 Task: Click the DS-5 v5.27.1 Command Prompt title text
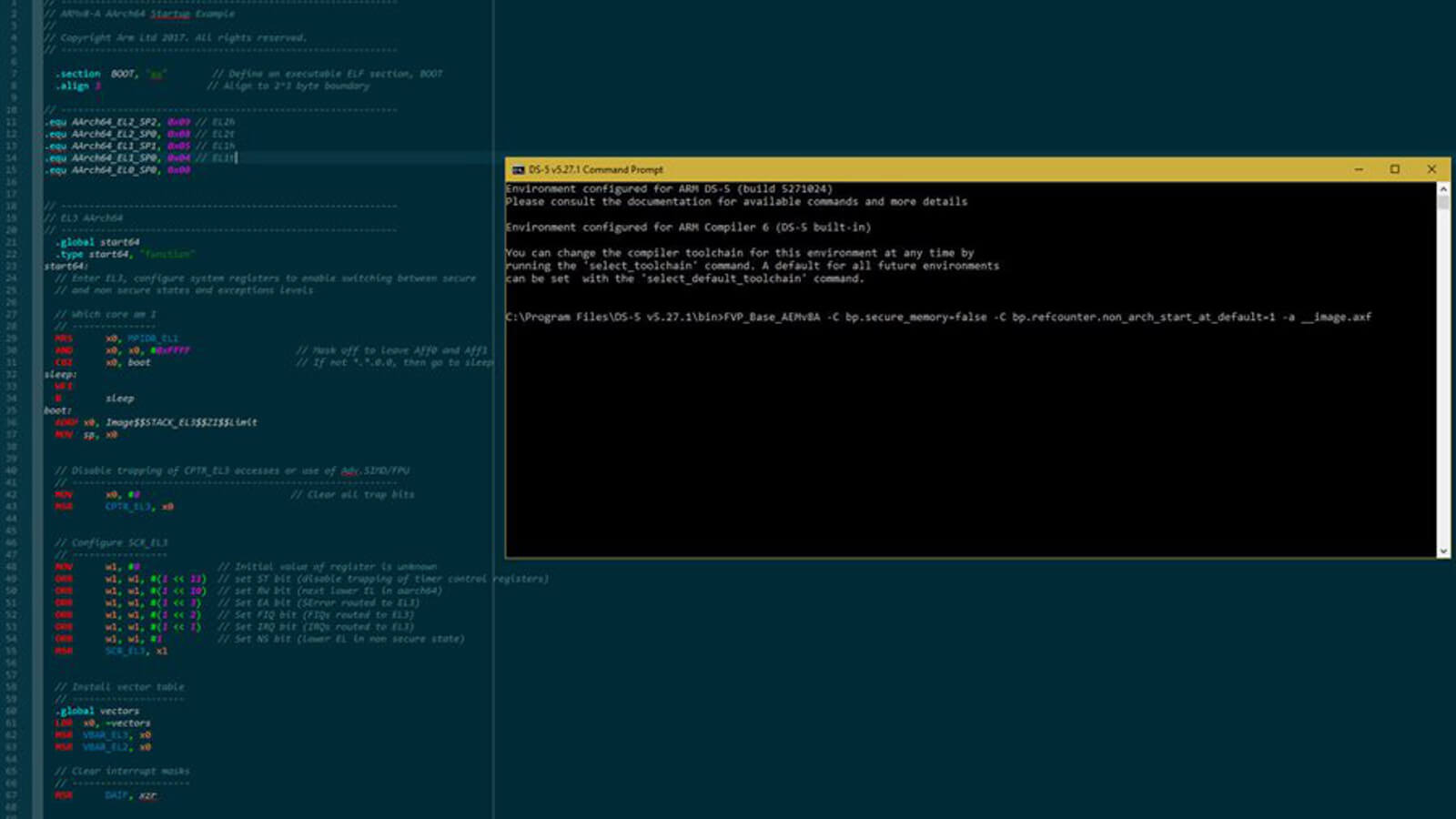(596, 170)
